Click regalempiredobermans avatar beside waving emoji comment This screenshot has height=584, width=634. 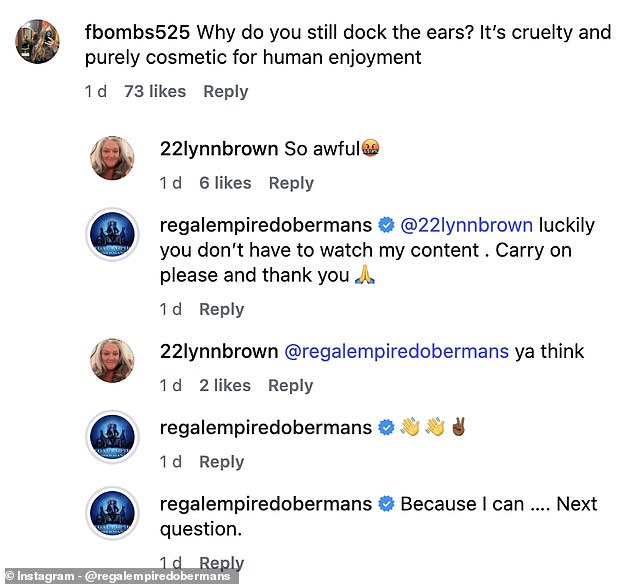[112, 437]
